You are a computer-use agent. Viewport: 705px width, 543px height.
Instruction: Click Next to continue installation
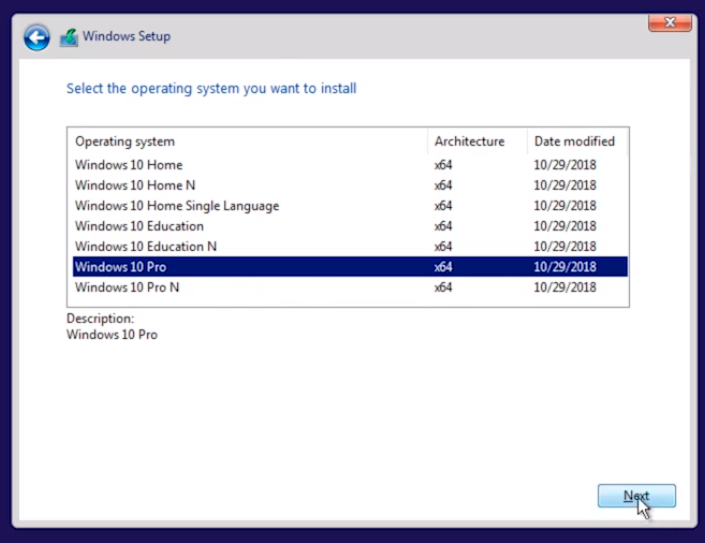[x=636, y=496]
